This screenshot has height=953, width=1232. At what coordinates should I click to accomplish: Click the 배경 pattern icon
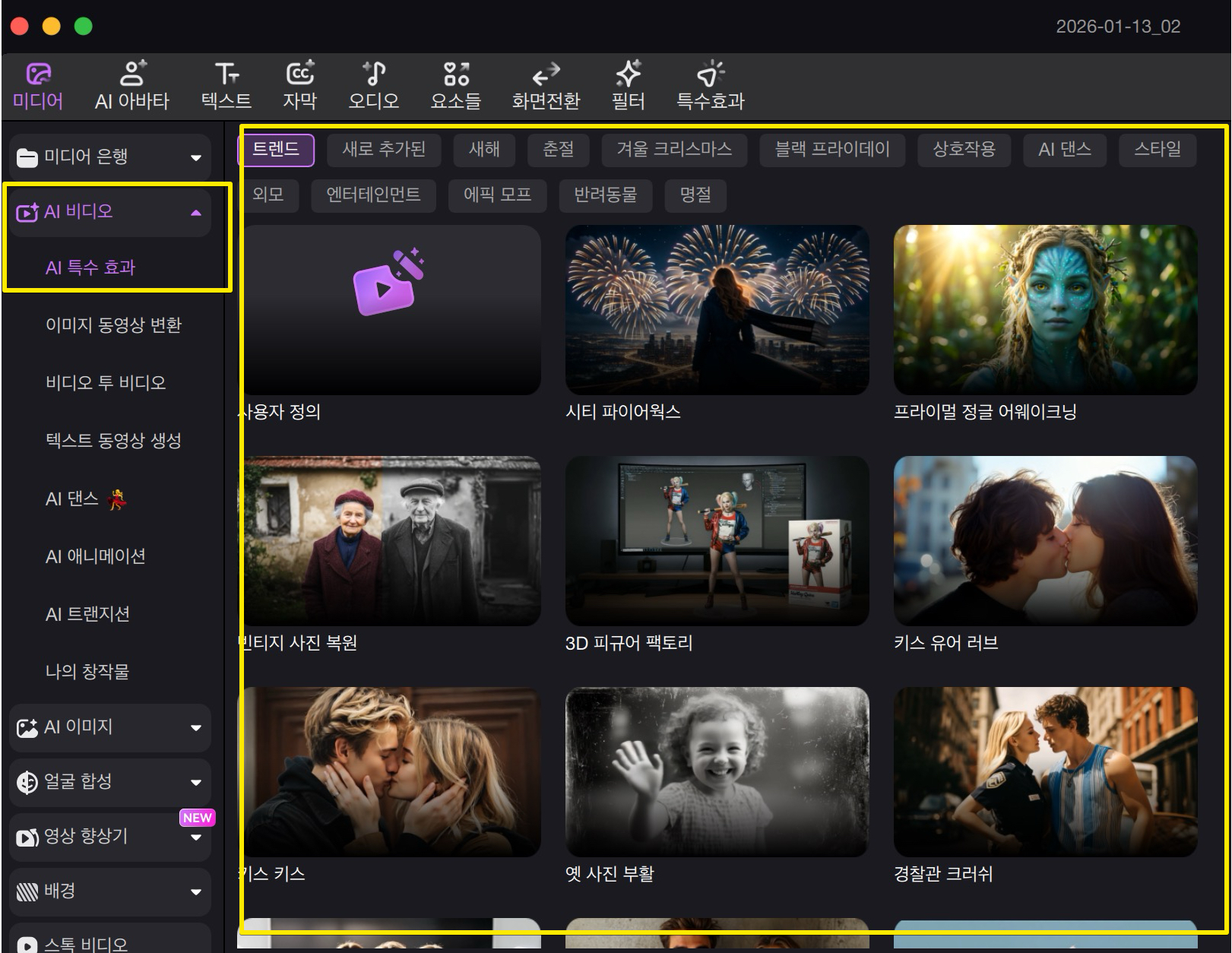tap(27, 891)
